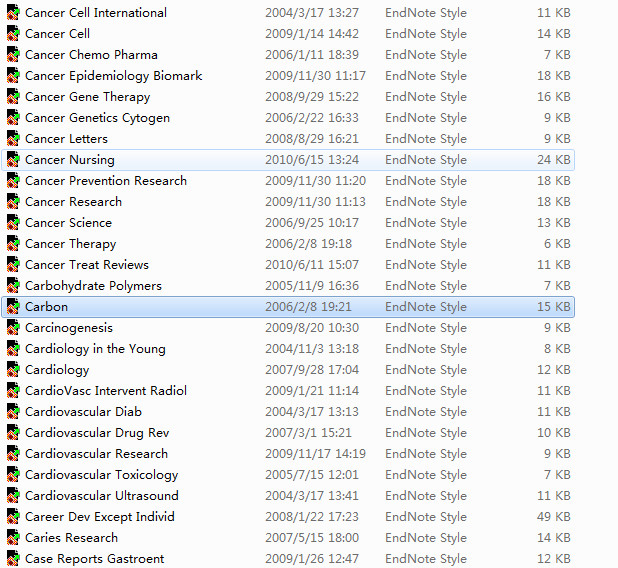
Task: Select the Cancer Science file name
Action: pos(69,223)
